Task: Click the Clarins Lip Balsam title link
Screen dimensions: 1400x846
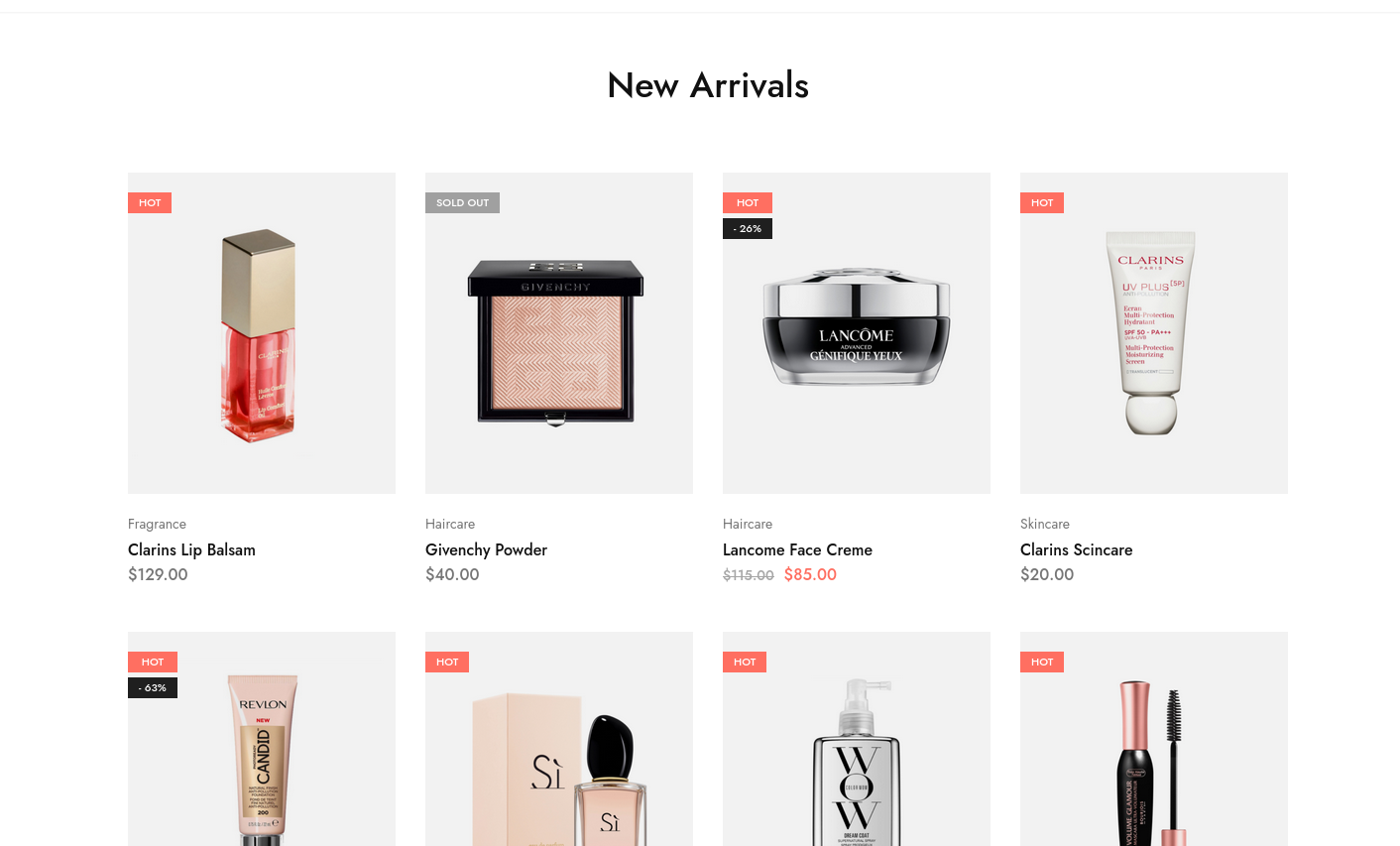Action: [191, 549]
